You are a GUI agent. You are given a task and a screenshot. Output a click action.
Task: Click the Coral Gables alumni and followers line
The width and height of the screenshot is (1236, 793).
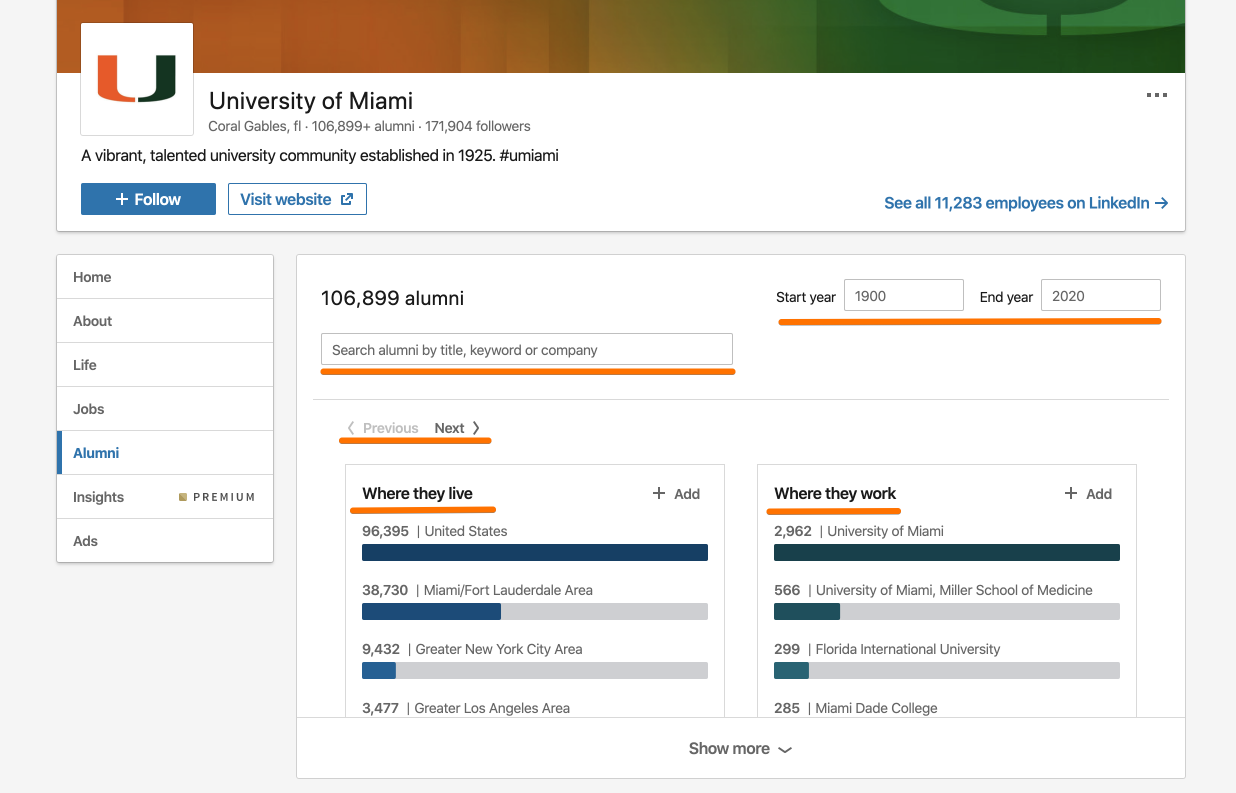coord(369,127)
